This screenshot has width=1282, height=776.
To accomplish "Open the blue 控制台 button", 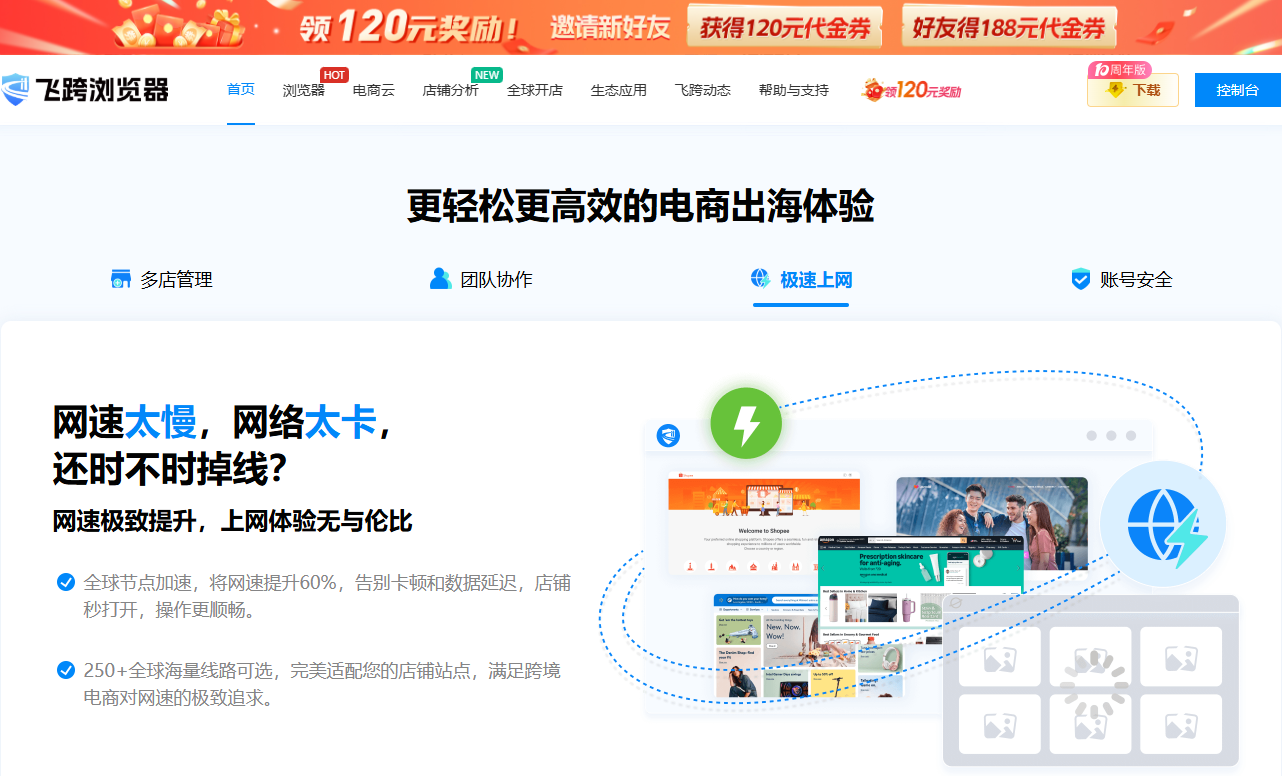I will click(1237, 90).
